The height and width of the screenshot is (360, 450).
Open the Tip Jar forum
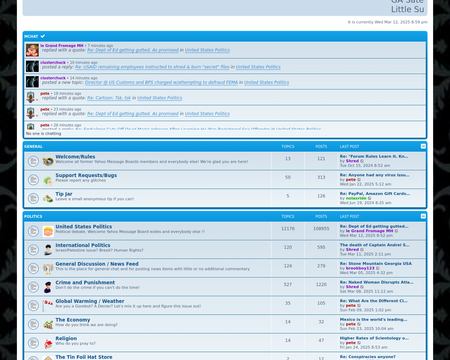click(x=64, y=194)
